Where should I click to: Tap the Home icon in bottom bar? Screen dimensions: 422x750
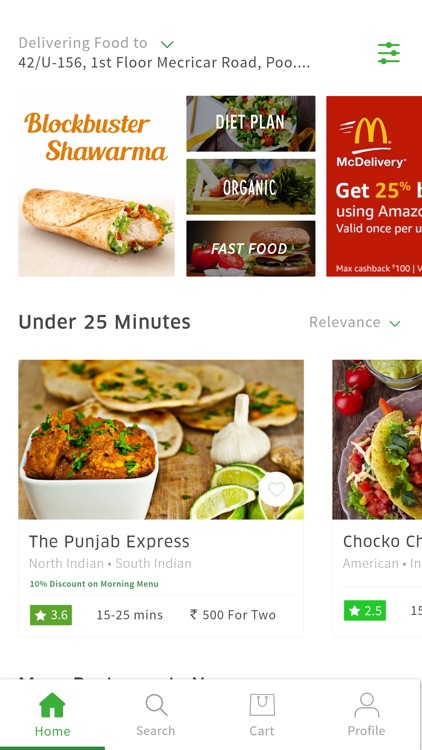(x=52, y=705)
